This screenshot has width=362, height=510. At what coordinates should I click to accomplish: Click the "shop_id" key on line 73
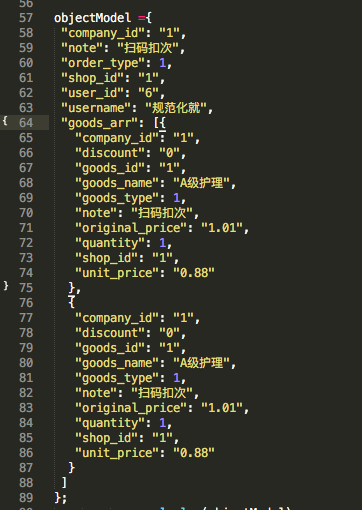pyautogui.click(x=107, y=258)
